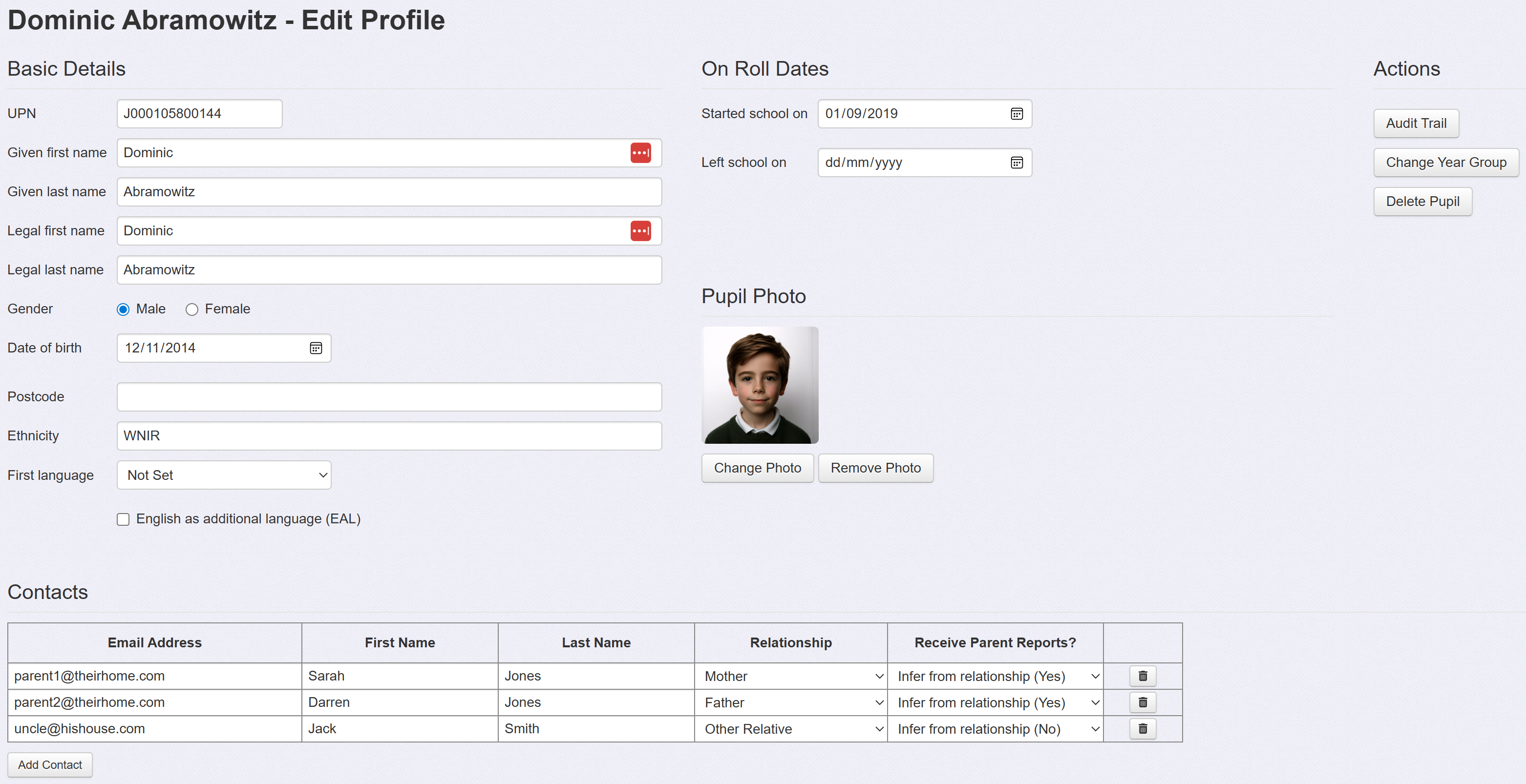Click email cell parent1@theirhome.com
The image size is (1526, 784).
coord(155,676)
